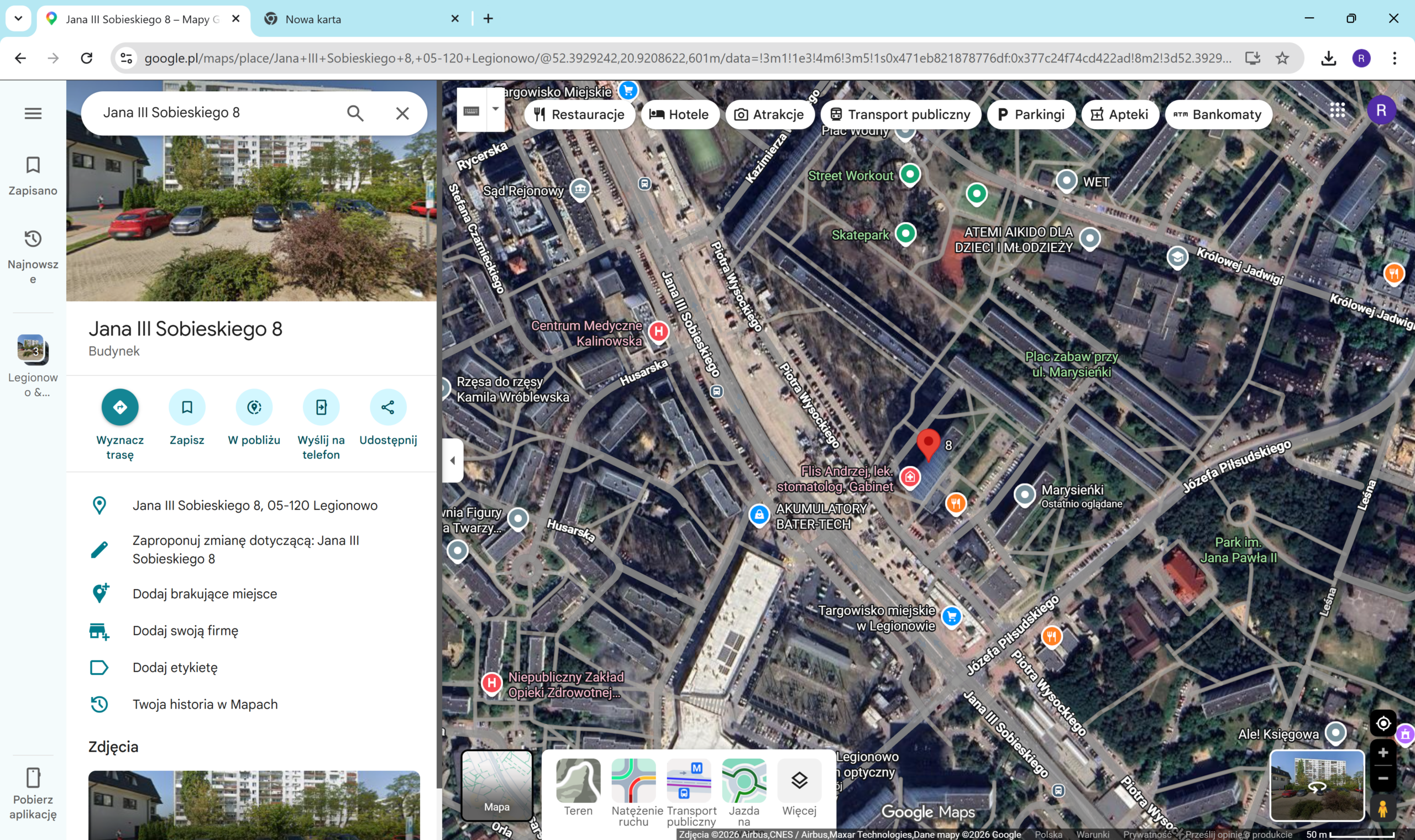Click Dodaj brakujące miejsce link
This screenshot has width=1415, height=840.
tap(205, 594)
